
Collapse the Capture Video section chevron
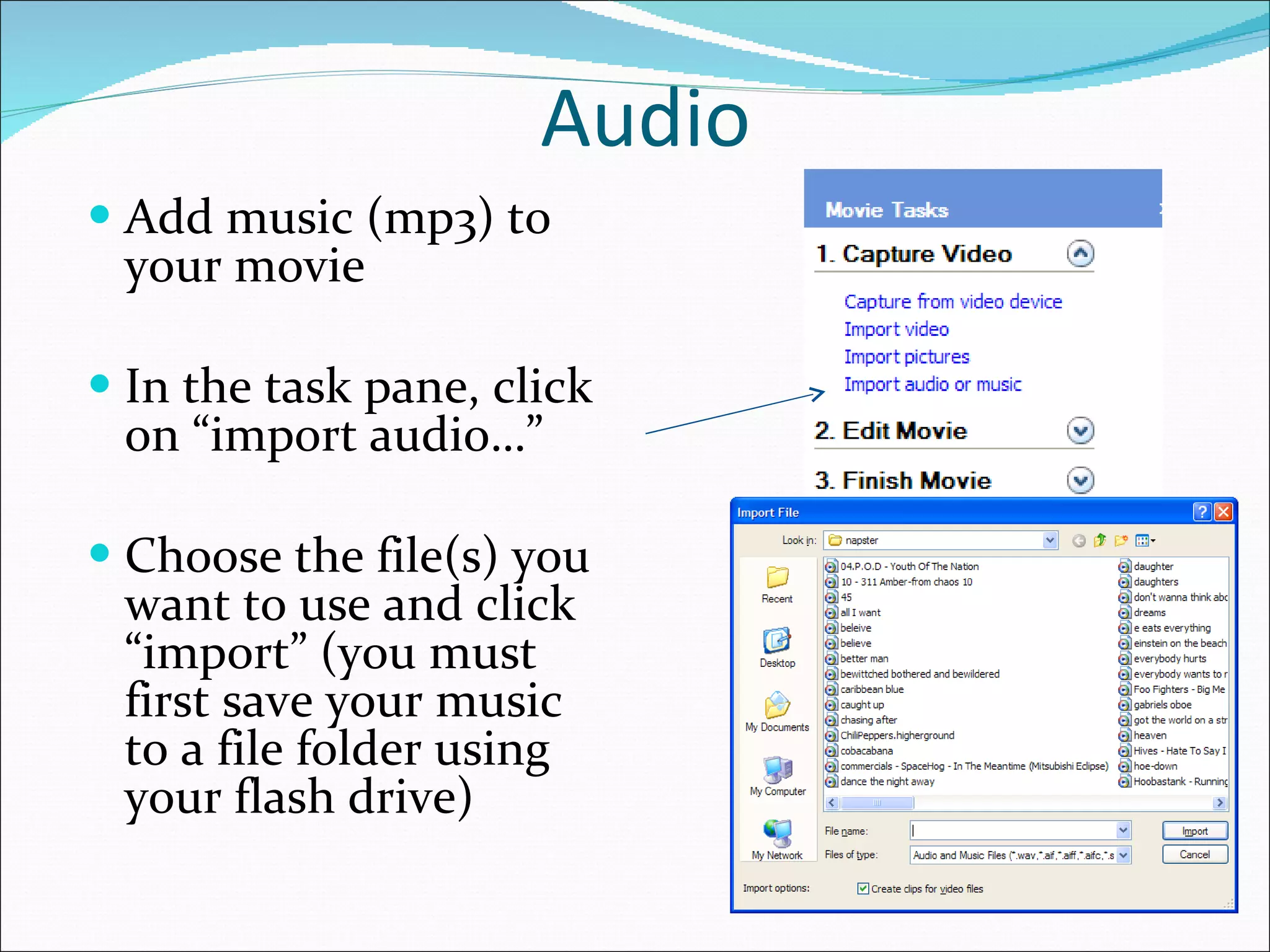pos(1080,253)
